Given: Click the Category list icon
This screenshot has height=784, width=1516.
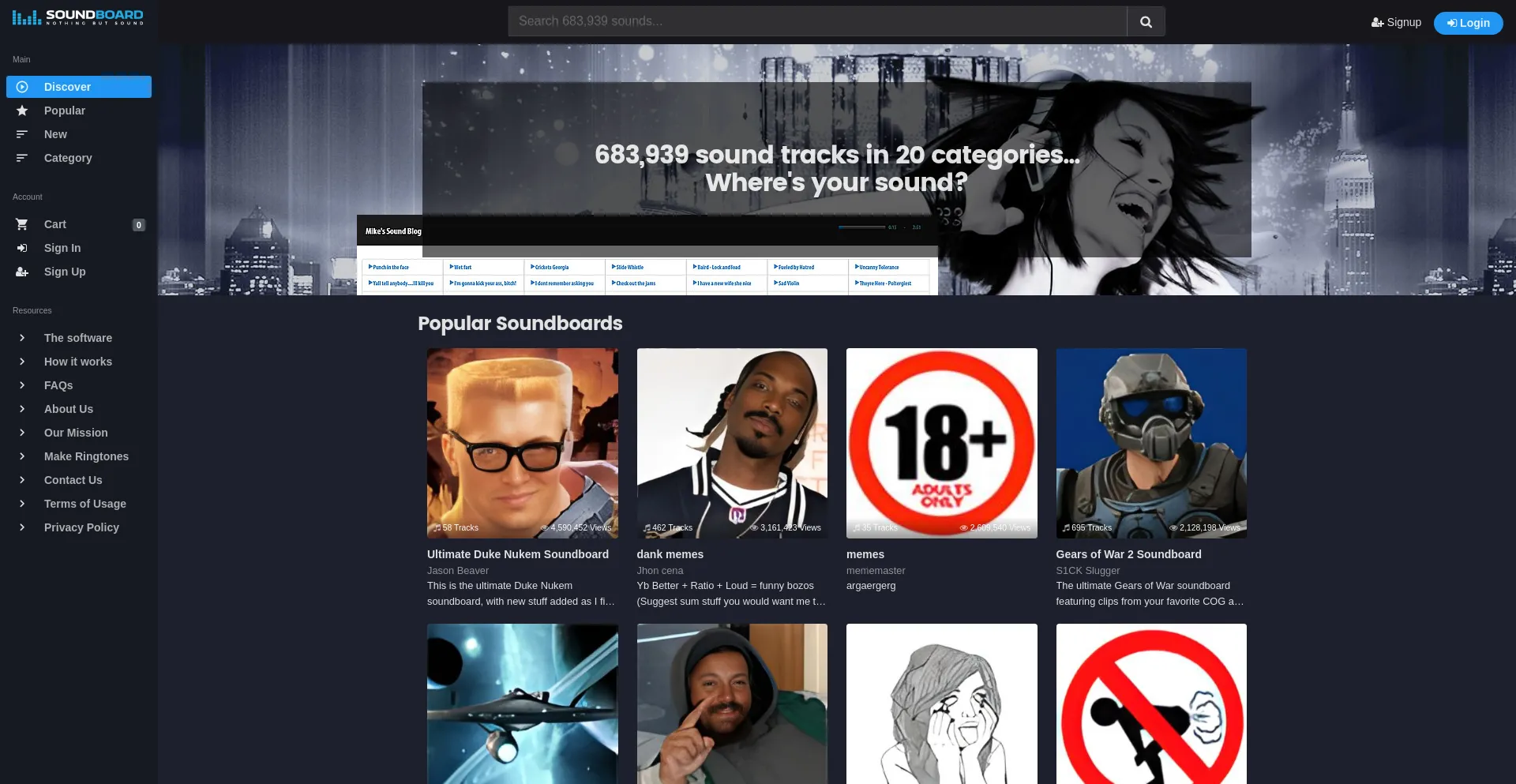Looking at the screenshot, I should coord(22,158).
